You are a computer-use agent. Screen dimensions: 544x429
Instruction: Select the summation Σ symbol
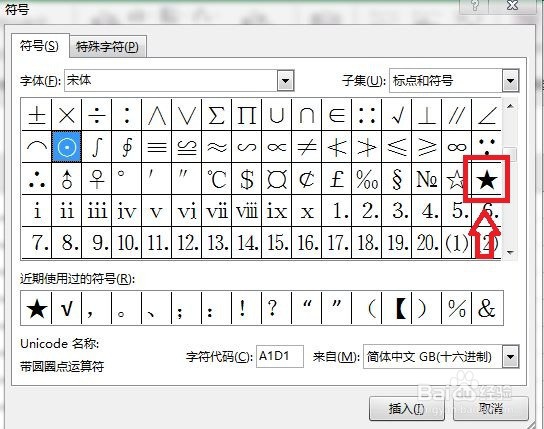[216, 115]
